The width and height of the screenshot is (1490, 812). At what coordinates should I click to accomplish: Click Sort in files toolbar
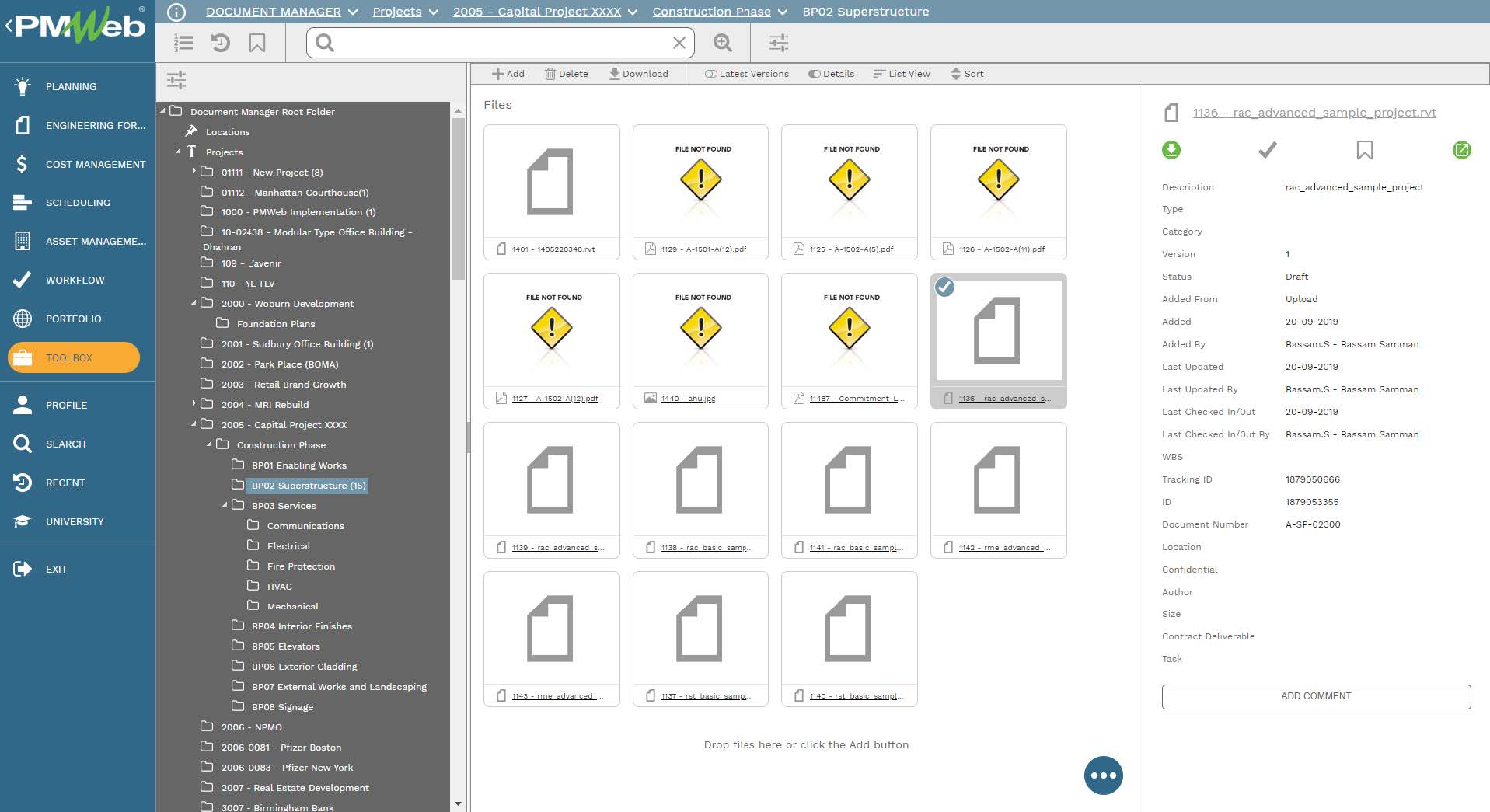967,74
